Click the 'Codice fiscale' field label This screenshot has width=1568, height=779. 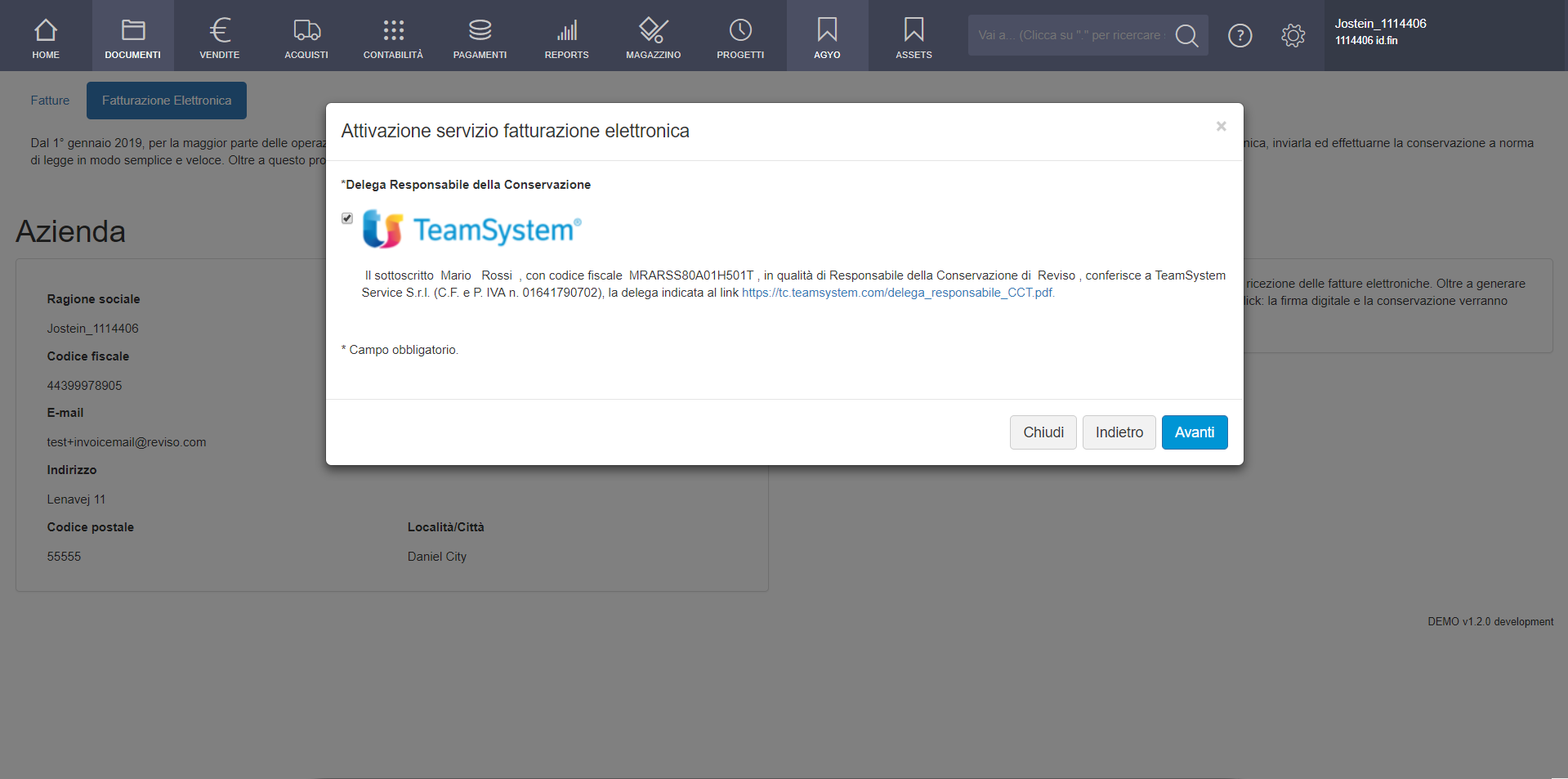coord(88,356)
